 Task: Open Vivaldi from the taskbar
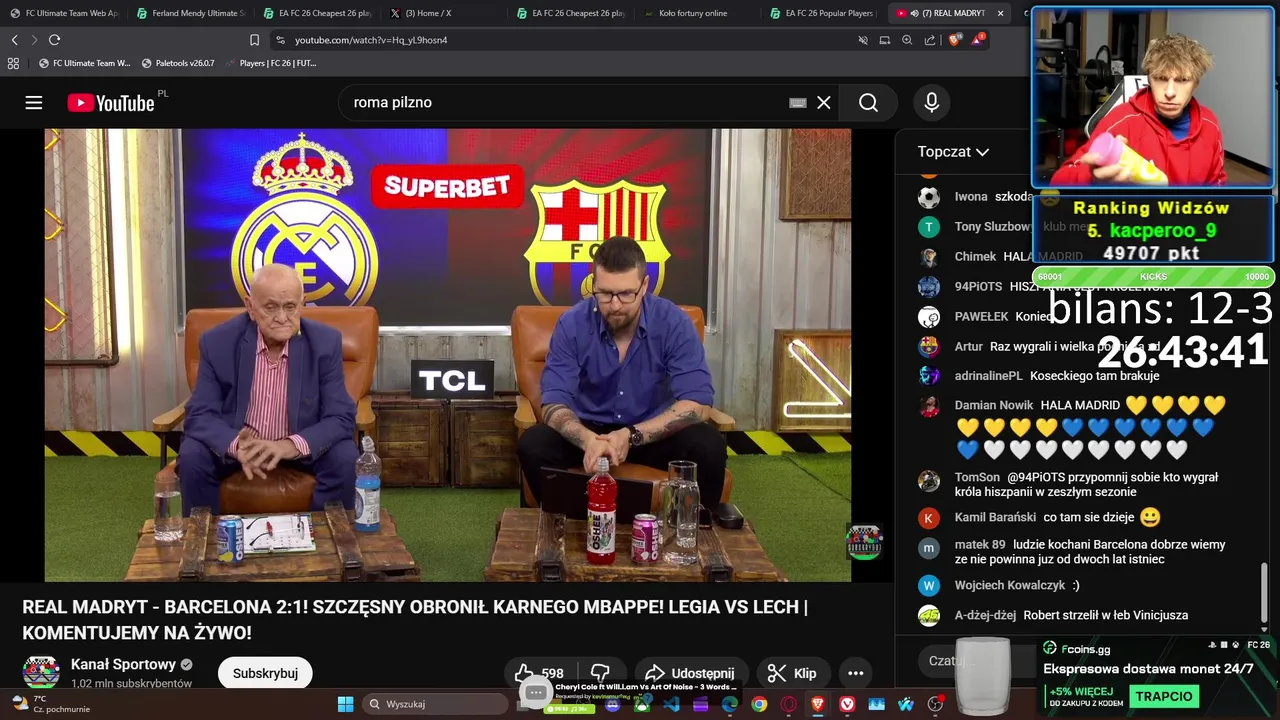847,704
